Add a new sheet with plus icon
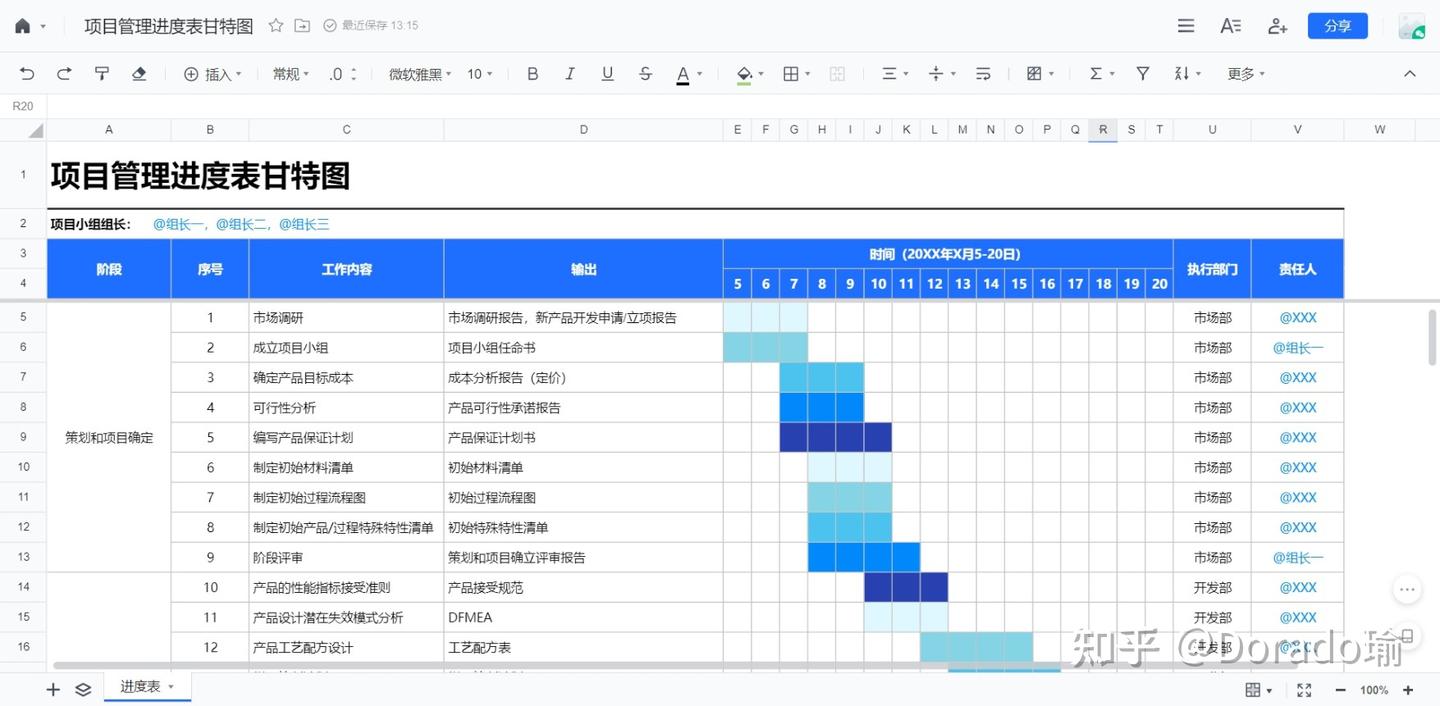This screenshot has height=706, width=1440. (53, 689)
